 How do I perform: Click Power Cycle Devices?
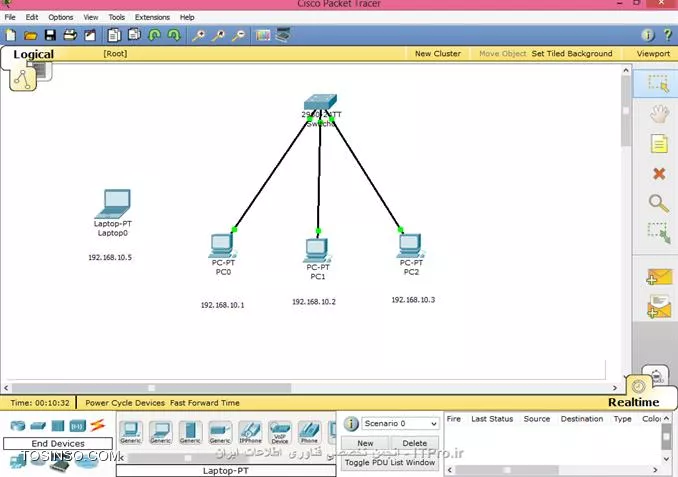125,403
